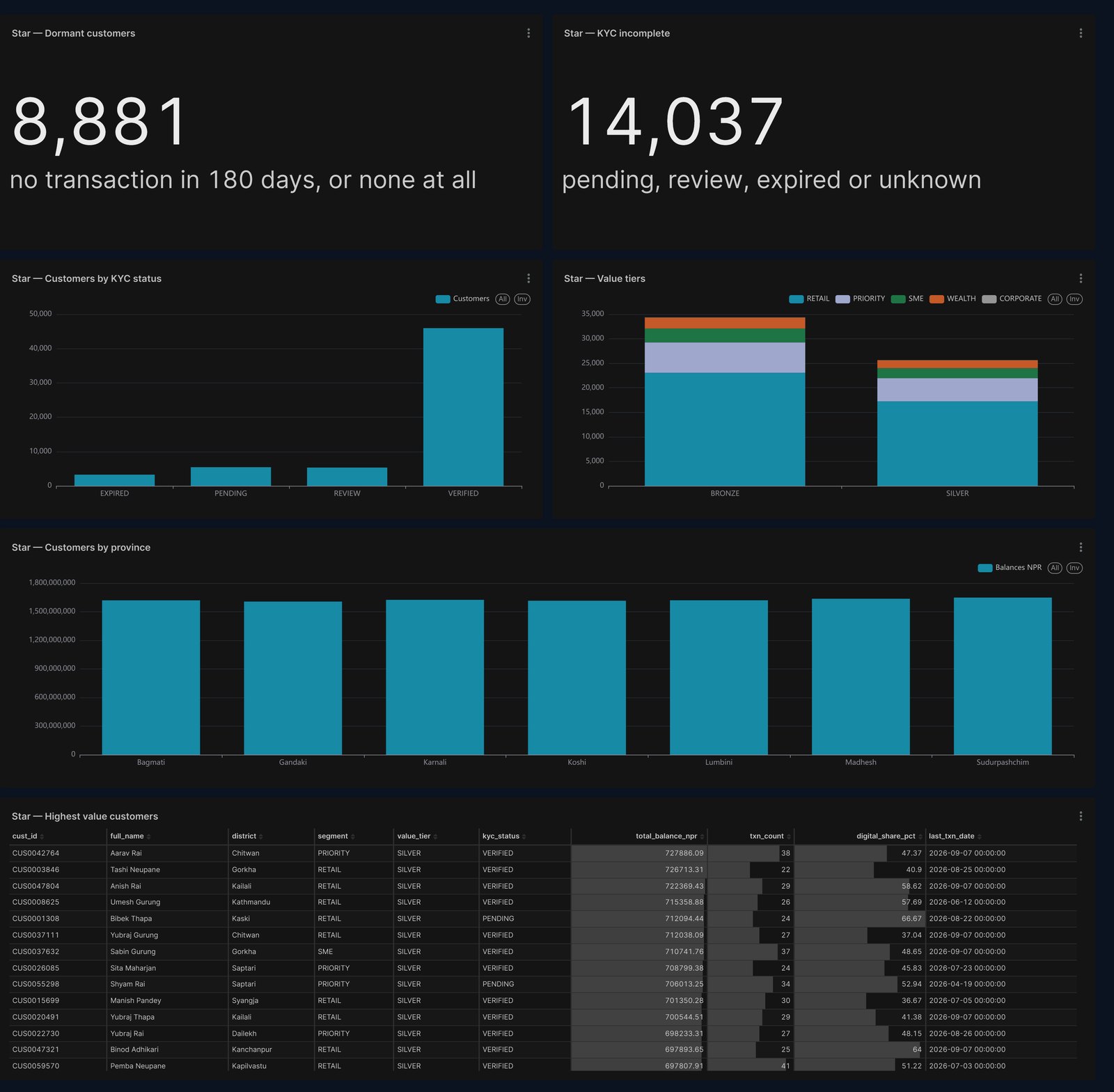The width and height of the screenshot is (1114, 1092).
Task: Toggle Balances NPR legend series
Action: [x=1010, y=568]
